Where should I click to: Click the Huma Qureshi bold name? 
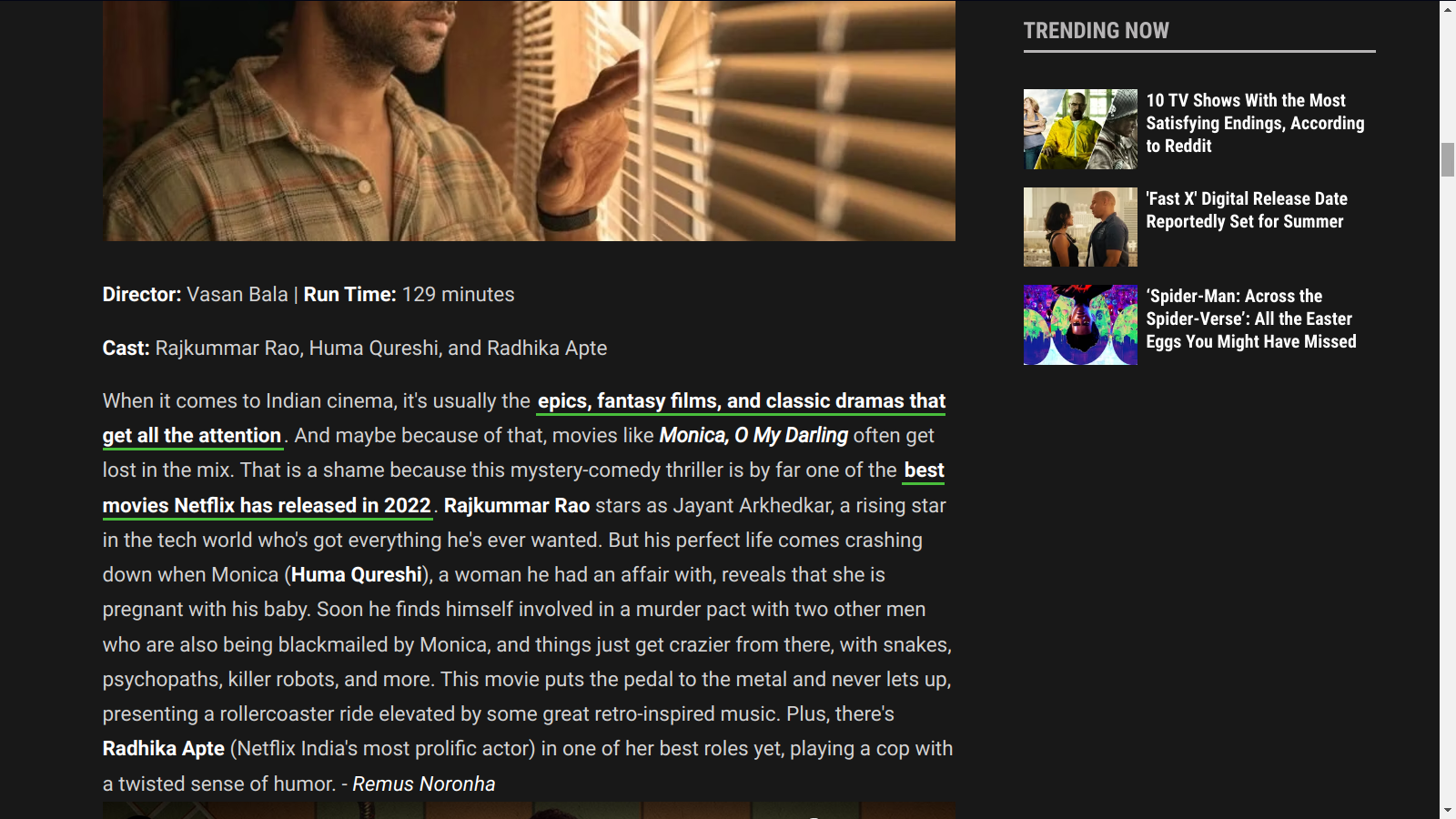tap(357, 575)
